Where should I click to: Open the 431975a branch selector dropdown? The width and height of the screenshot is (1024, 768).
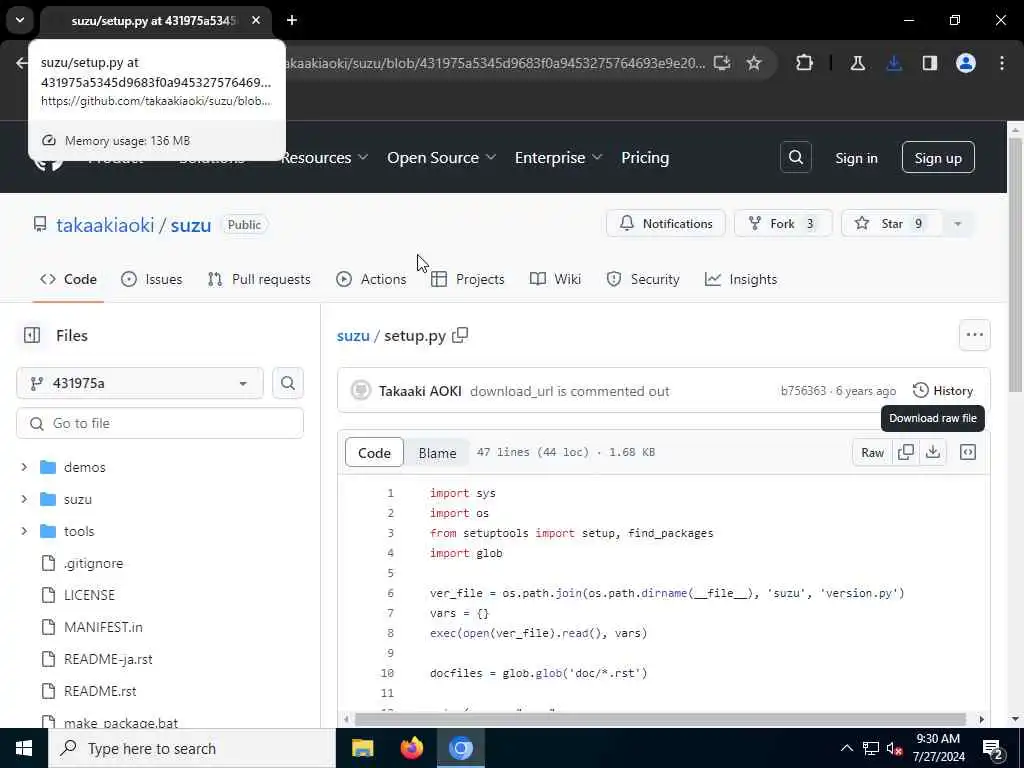coord(140,383)
